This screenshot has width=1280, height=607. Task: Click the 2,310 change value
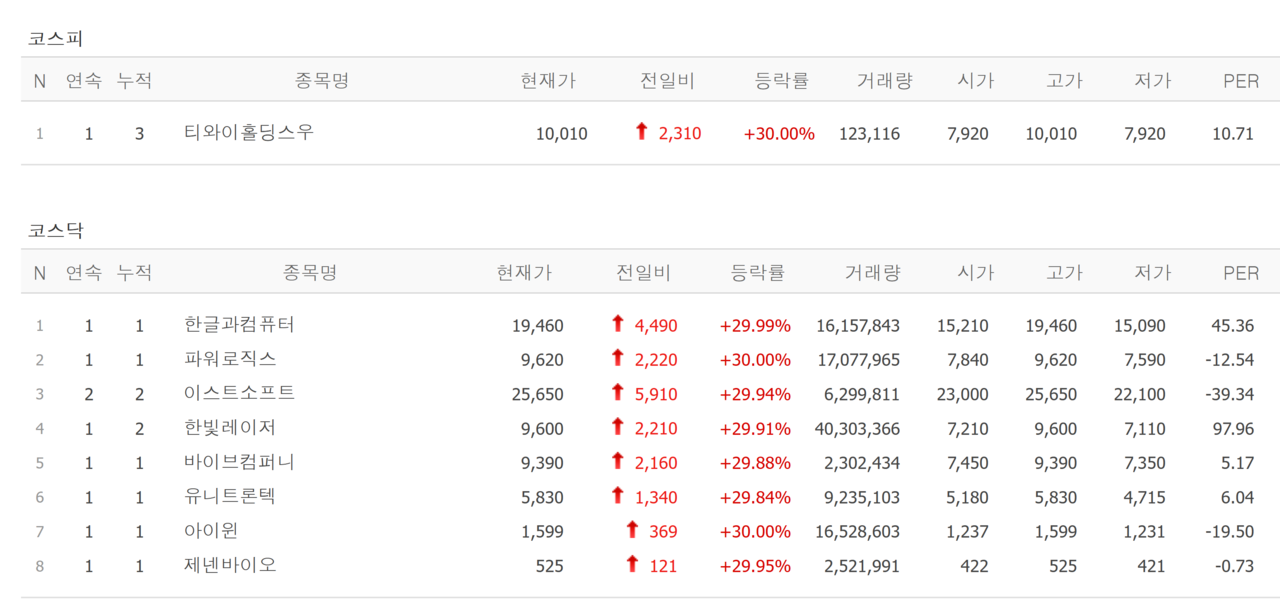click(x=680, y=134)
